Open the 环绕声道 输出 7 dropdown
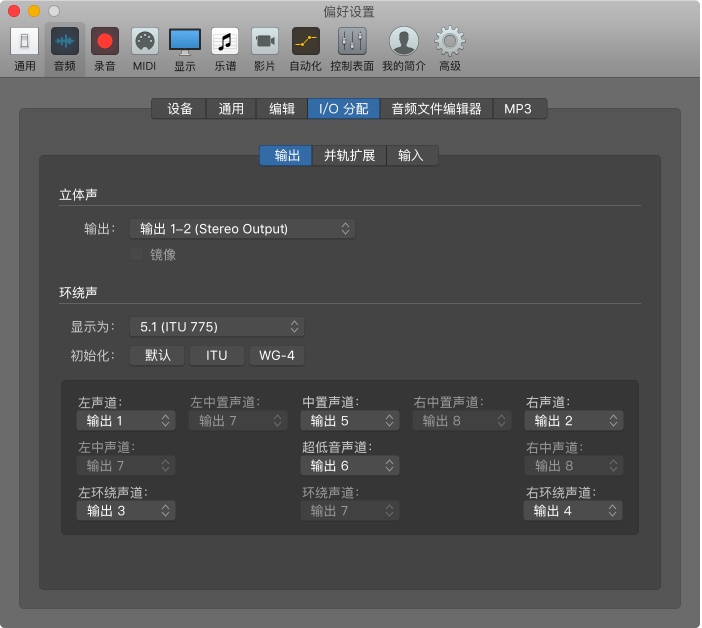 point(350,511)
